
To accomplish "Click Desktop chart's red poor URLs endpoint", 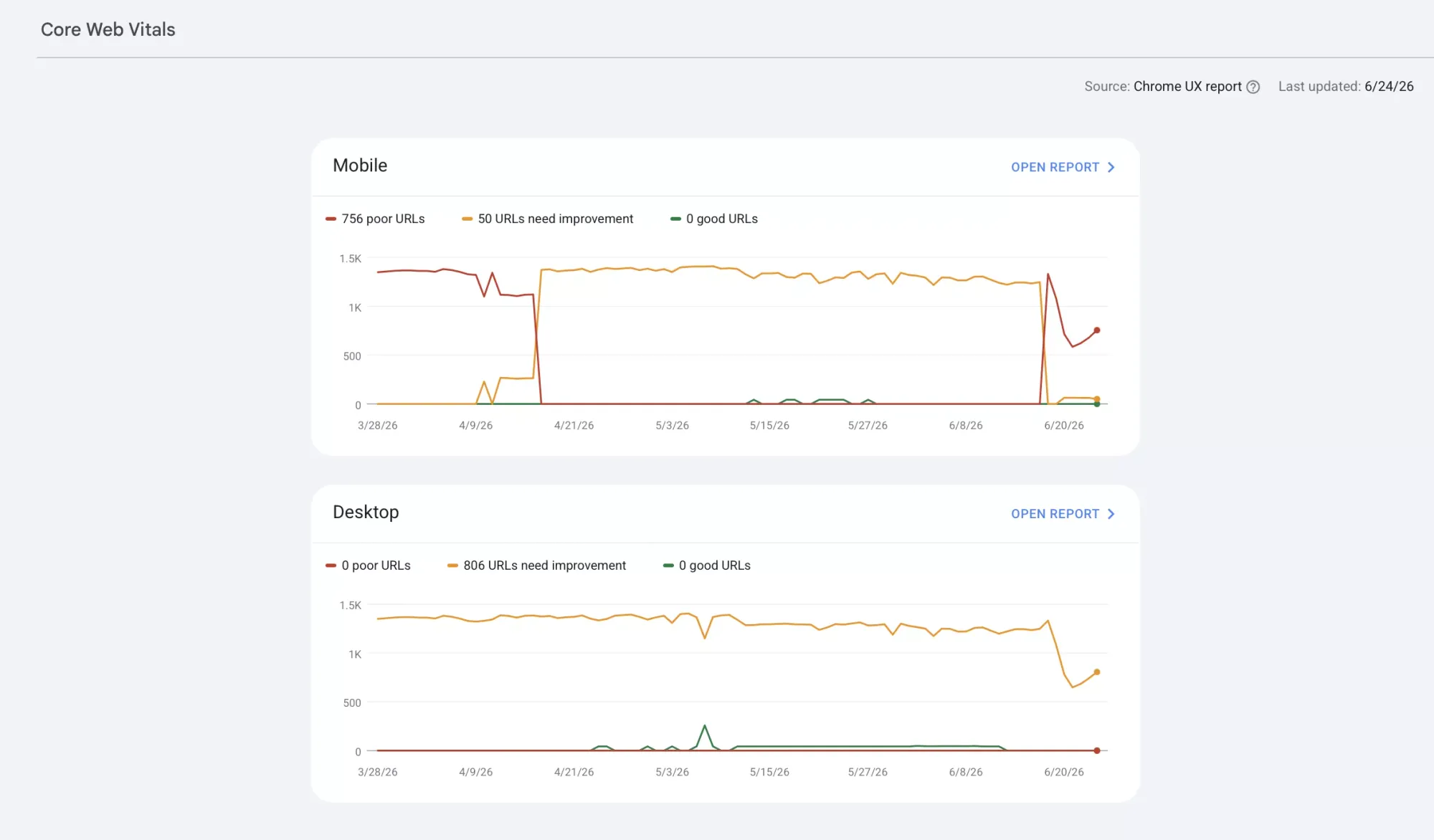I will click(1096, 750).
